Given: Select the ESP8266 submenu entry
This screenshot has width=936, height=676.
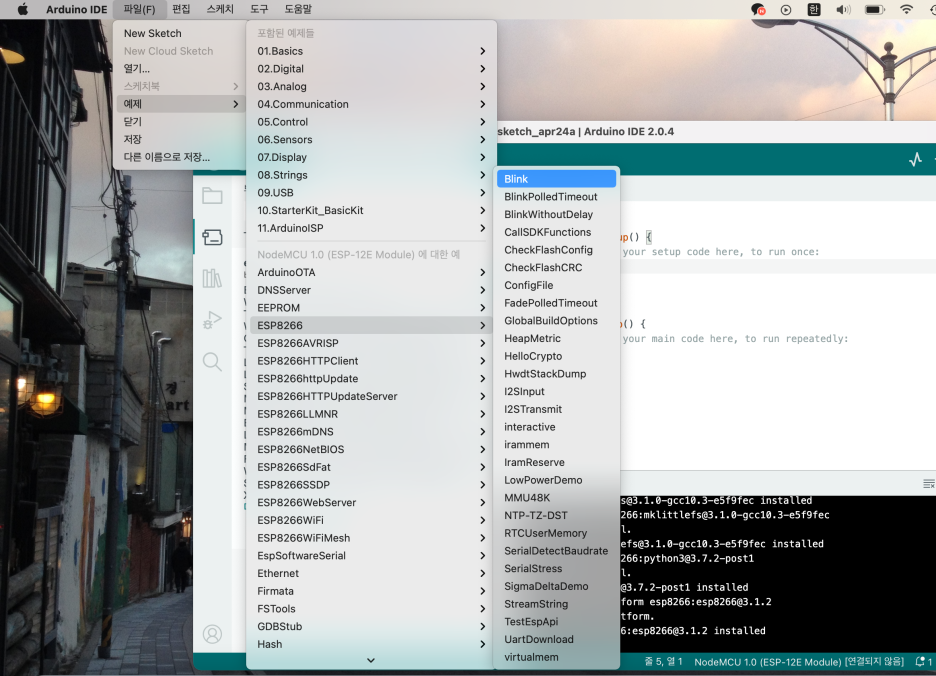Looking at the screenshot, I should pyautogui.click(x=371, y=325).
